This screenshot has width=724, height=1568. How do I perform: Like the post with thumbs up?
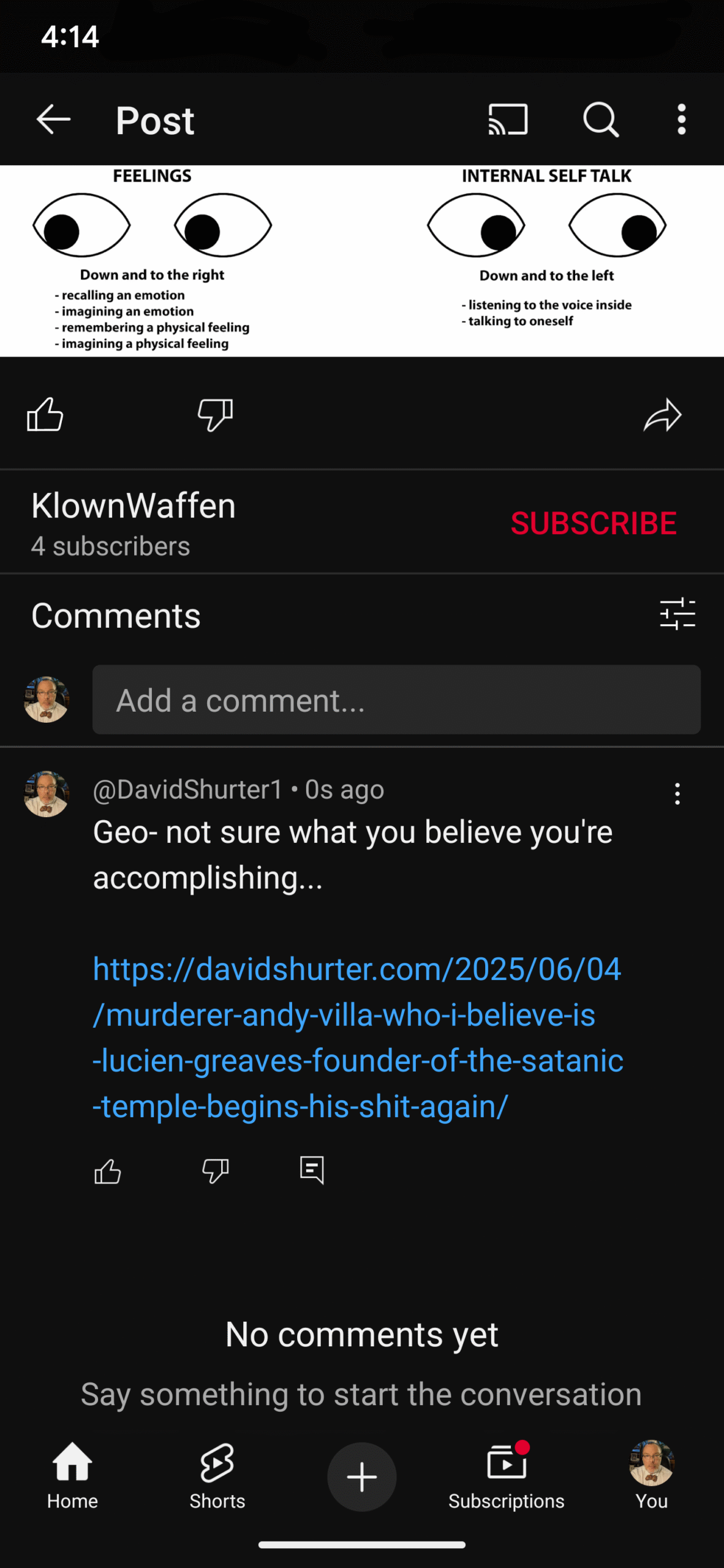coord(45,415)
